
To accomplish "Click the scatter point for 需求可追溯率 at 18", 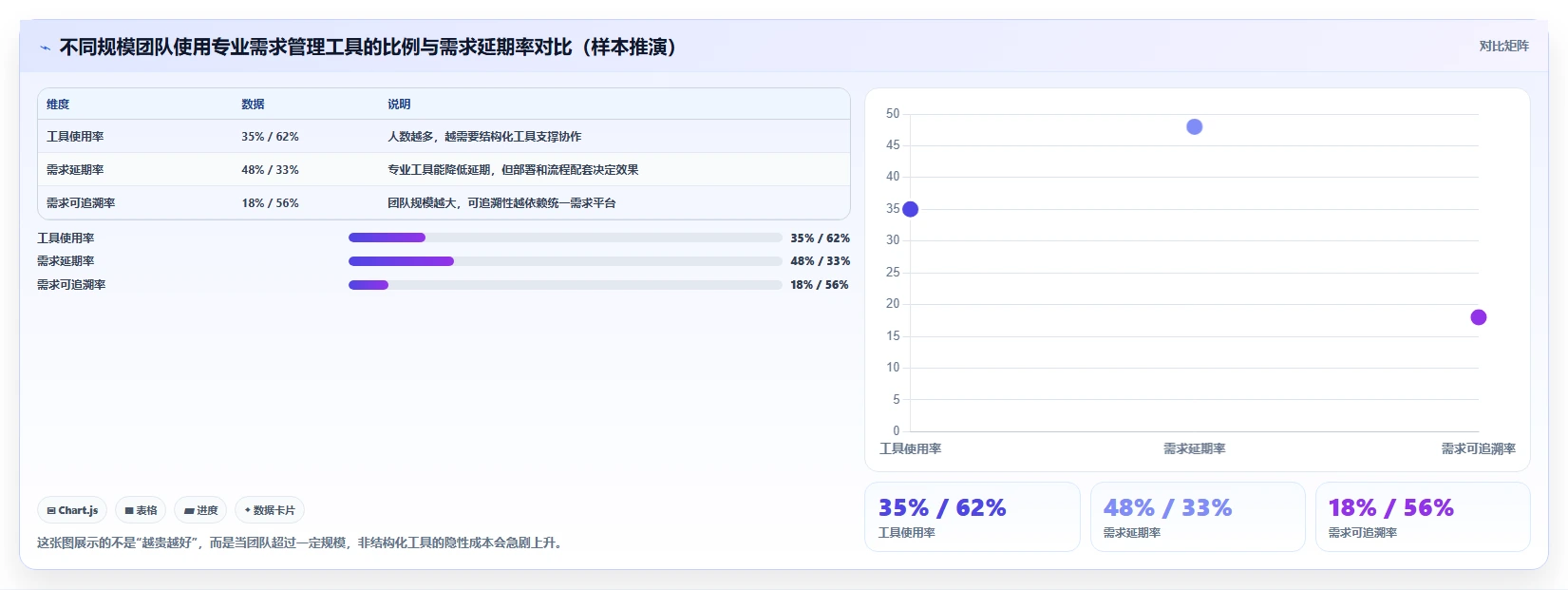I will [x=1479, y=317].
